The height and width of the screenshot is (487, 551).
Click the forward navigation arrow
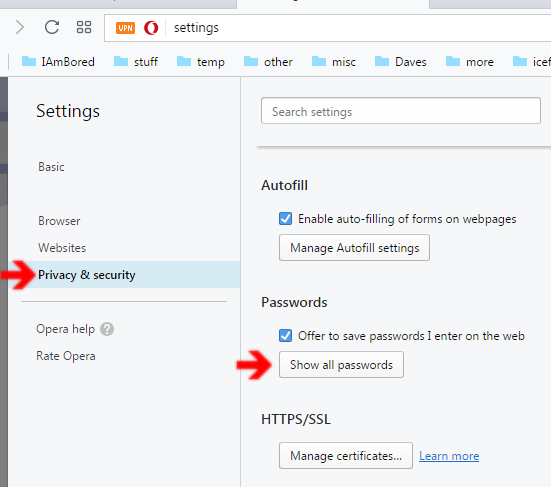(20, 27)
